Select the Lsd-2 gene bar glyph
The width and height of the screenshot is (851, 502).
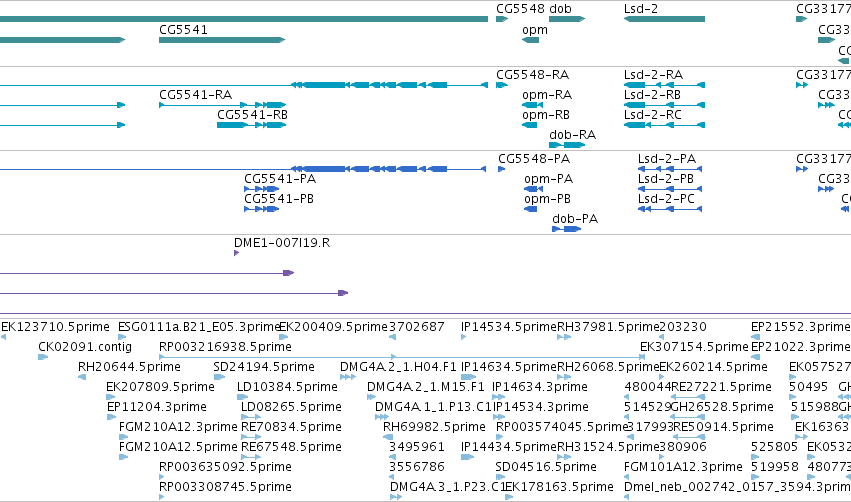(x=664, y=19)
